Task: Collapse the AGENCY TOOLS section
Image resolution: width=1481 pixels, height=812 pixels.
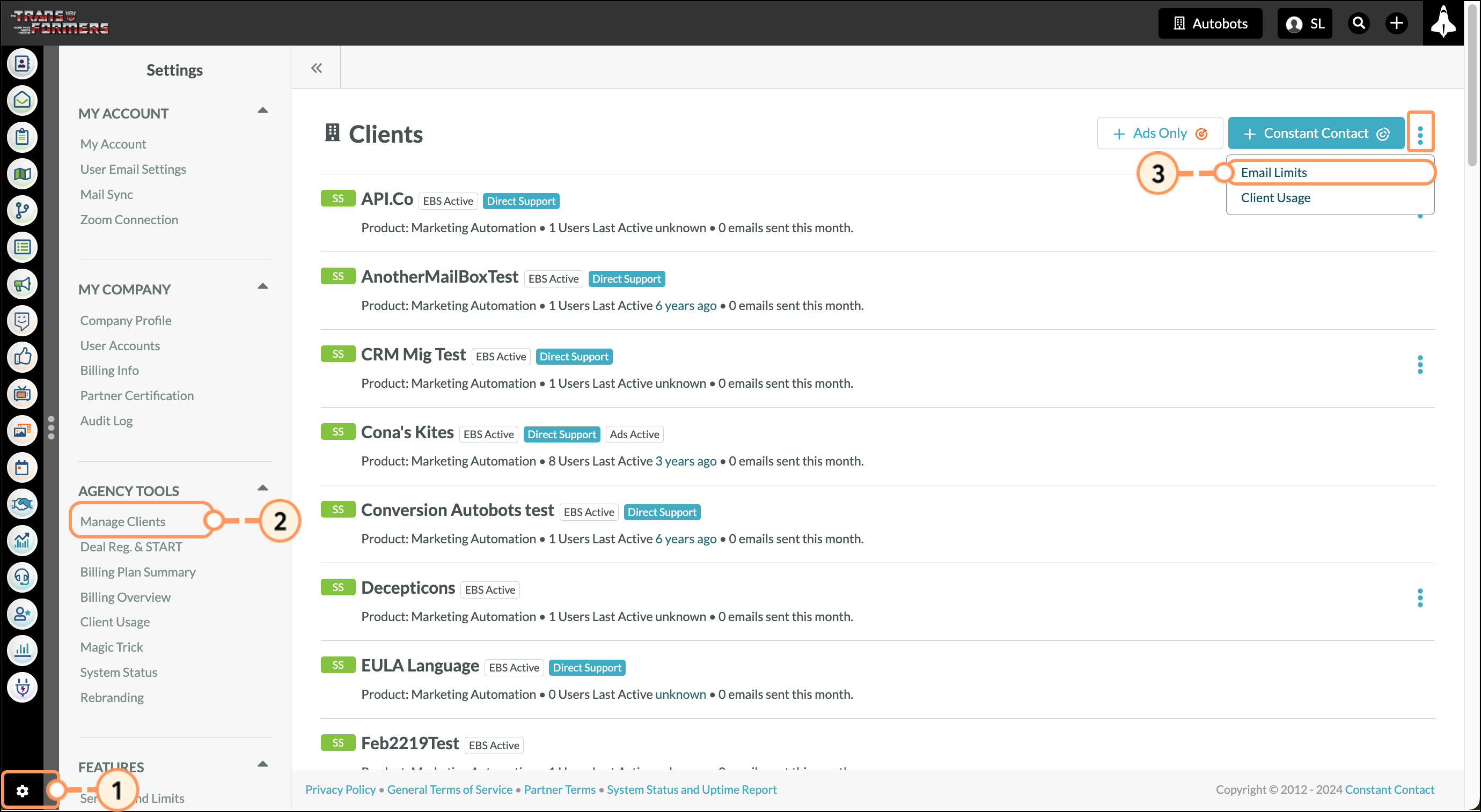Action: coord(263,488)
